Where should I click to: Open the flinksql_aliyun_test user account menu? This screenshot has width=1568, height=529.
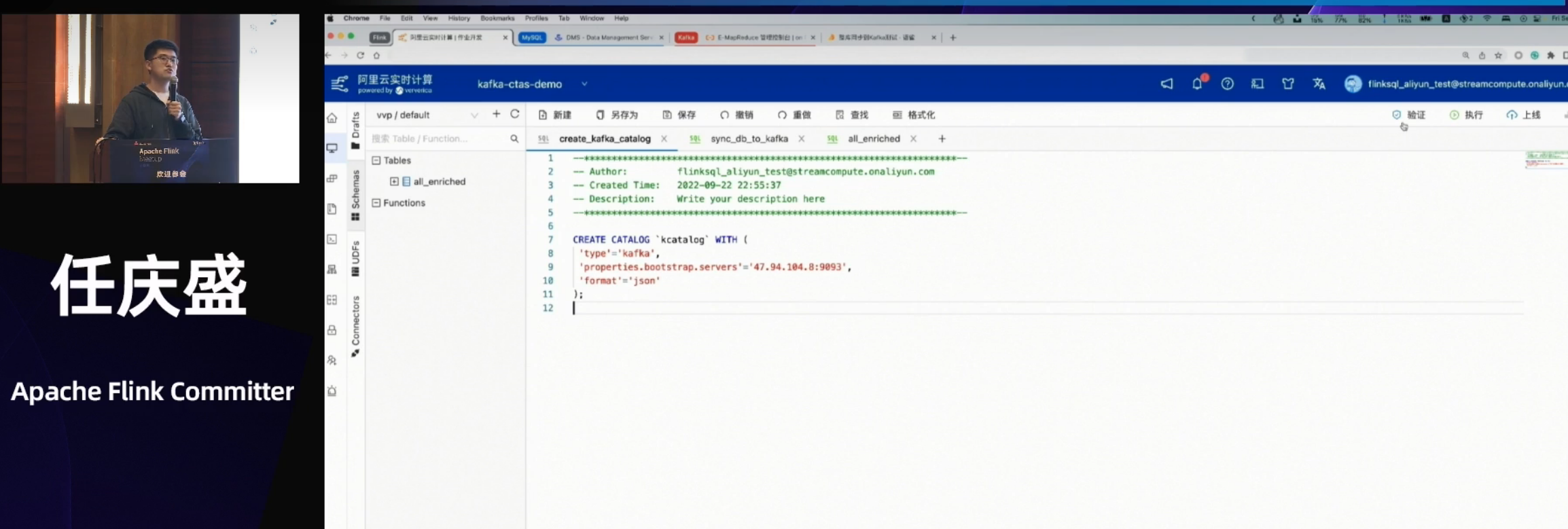(1455, 84)
